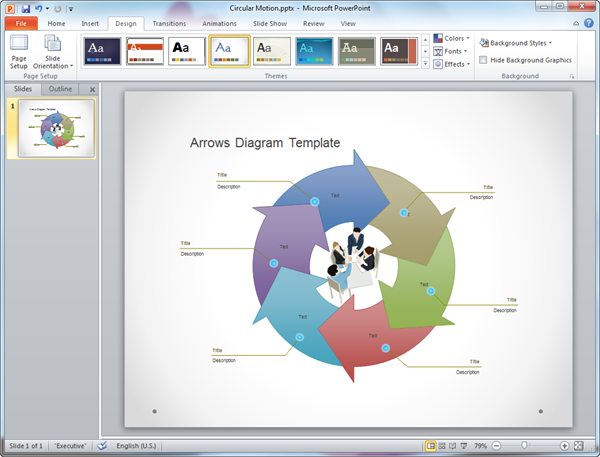Open Customize Quick Access Toolbar dropdown
This screenshot has height=457, width=600.
click(71, 9)
